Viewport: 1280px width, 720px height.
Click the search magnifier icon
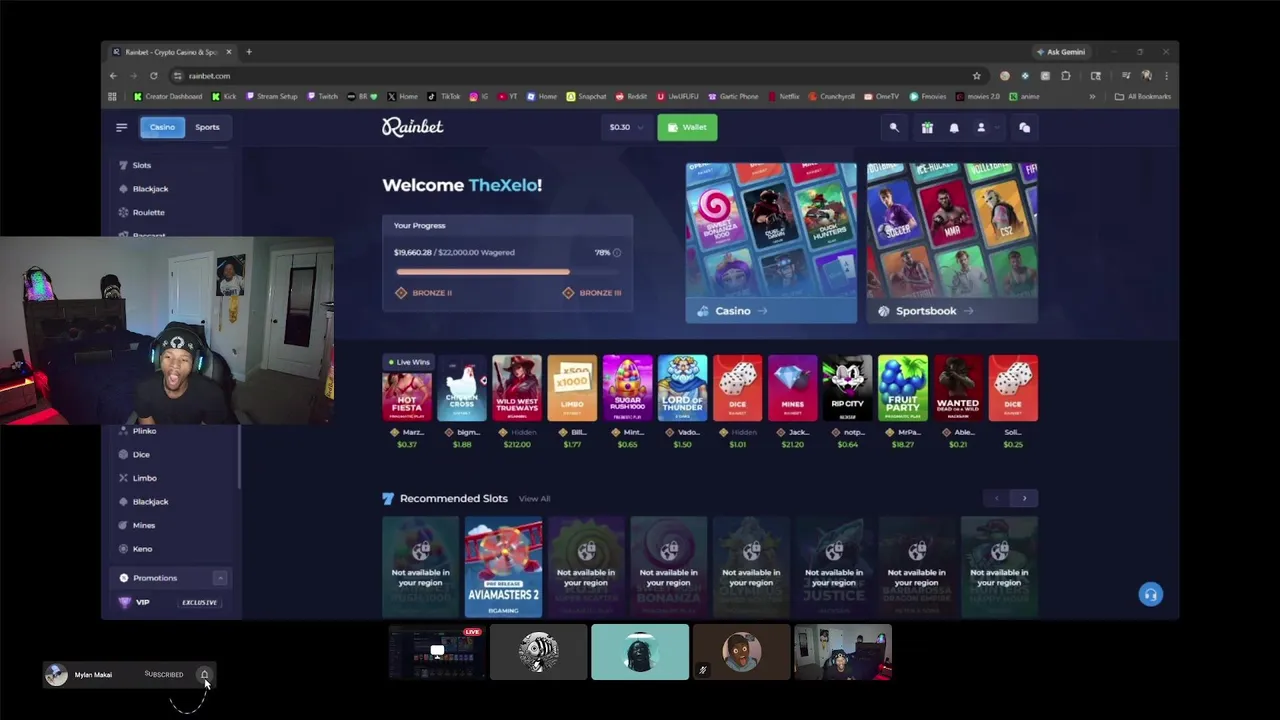pos(894,127)
